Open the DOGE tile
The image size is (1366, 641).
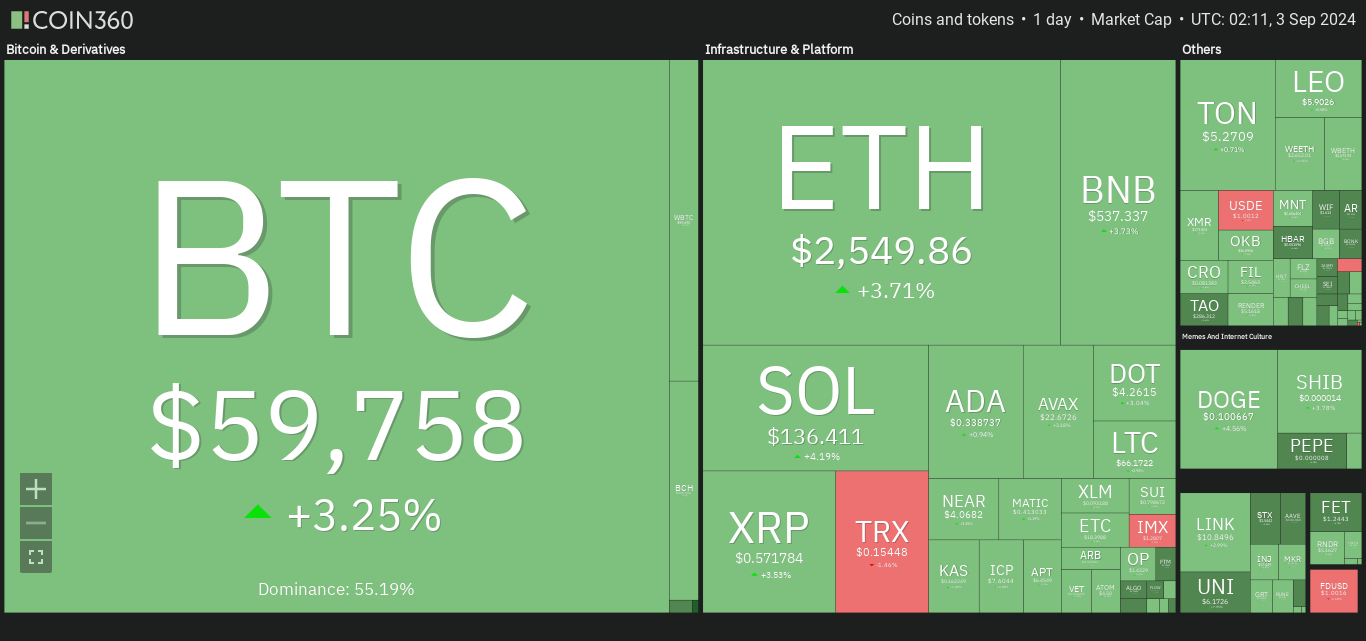pos(1228,409)
